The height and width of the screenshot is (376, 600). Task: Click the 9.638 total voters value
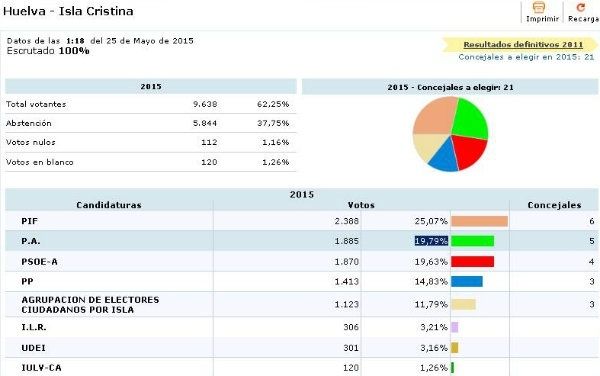[205, 104]
